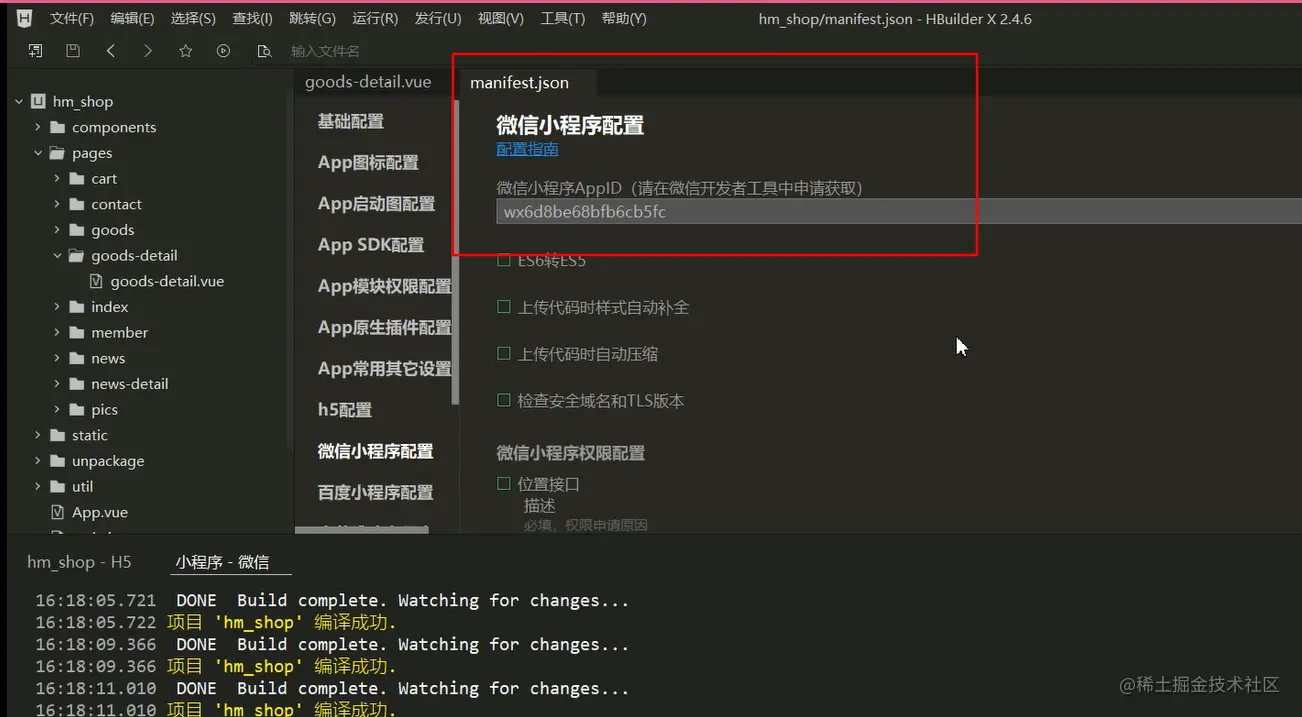
Task: Click the 16:18:09.366 编译成功 log line
Action: (216, 666)
